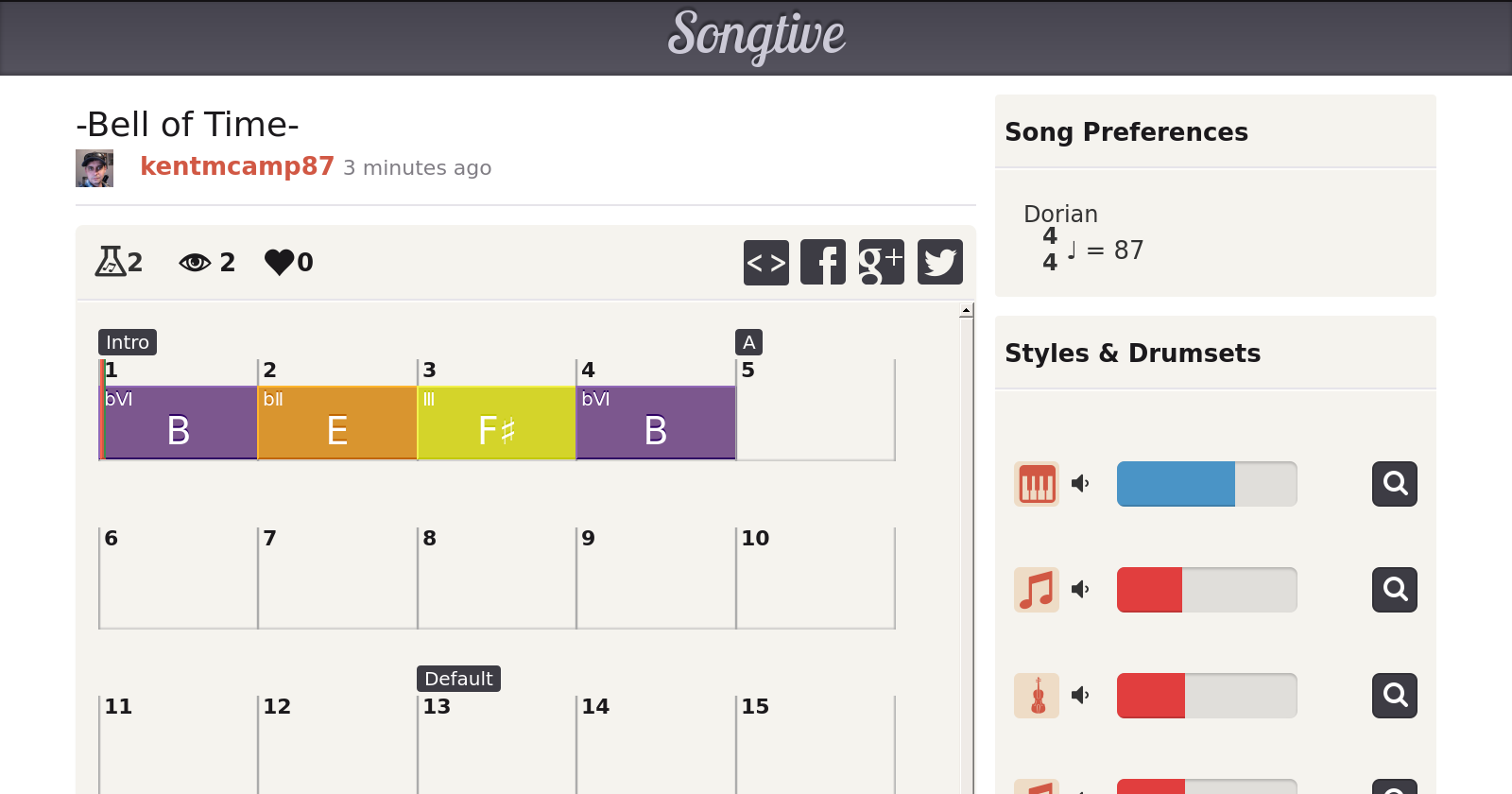Select the piano keyboard instrument icon

(x=1037, y=484)
